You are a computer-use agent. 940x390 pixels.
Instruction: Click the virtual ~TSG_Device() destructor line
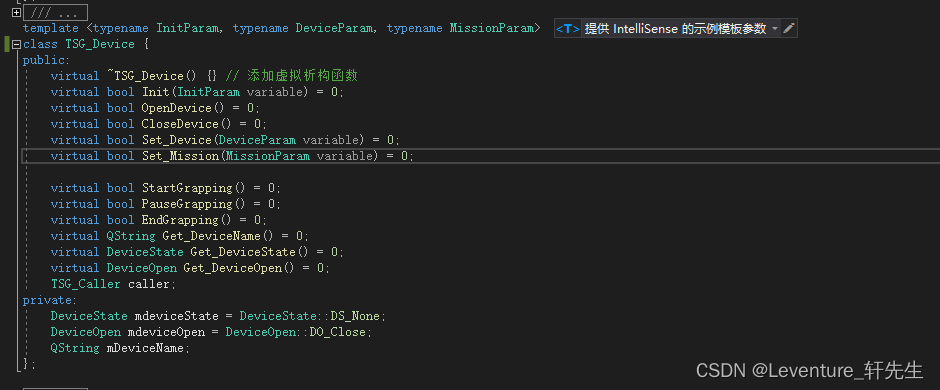[204, 76]
